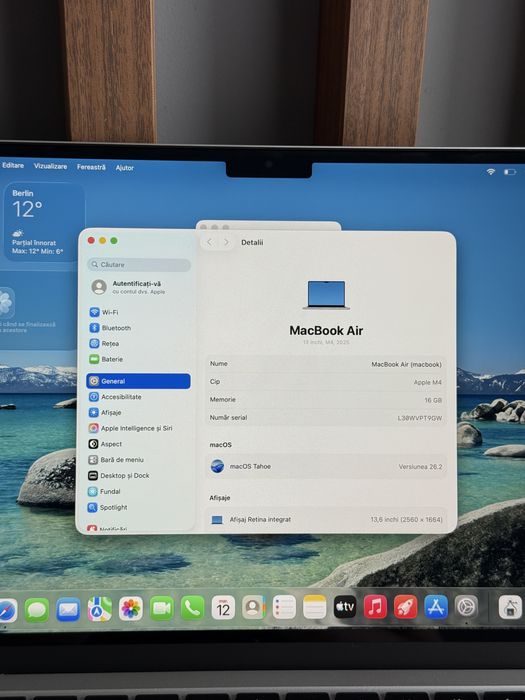525x700 pixels.
Task: Click the "Afișaj Retina integrat" row
Action: [326, 520]
